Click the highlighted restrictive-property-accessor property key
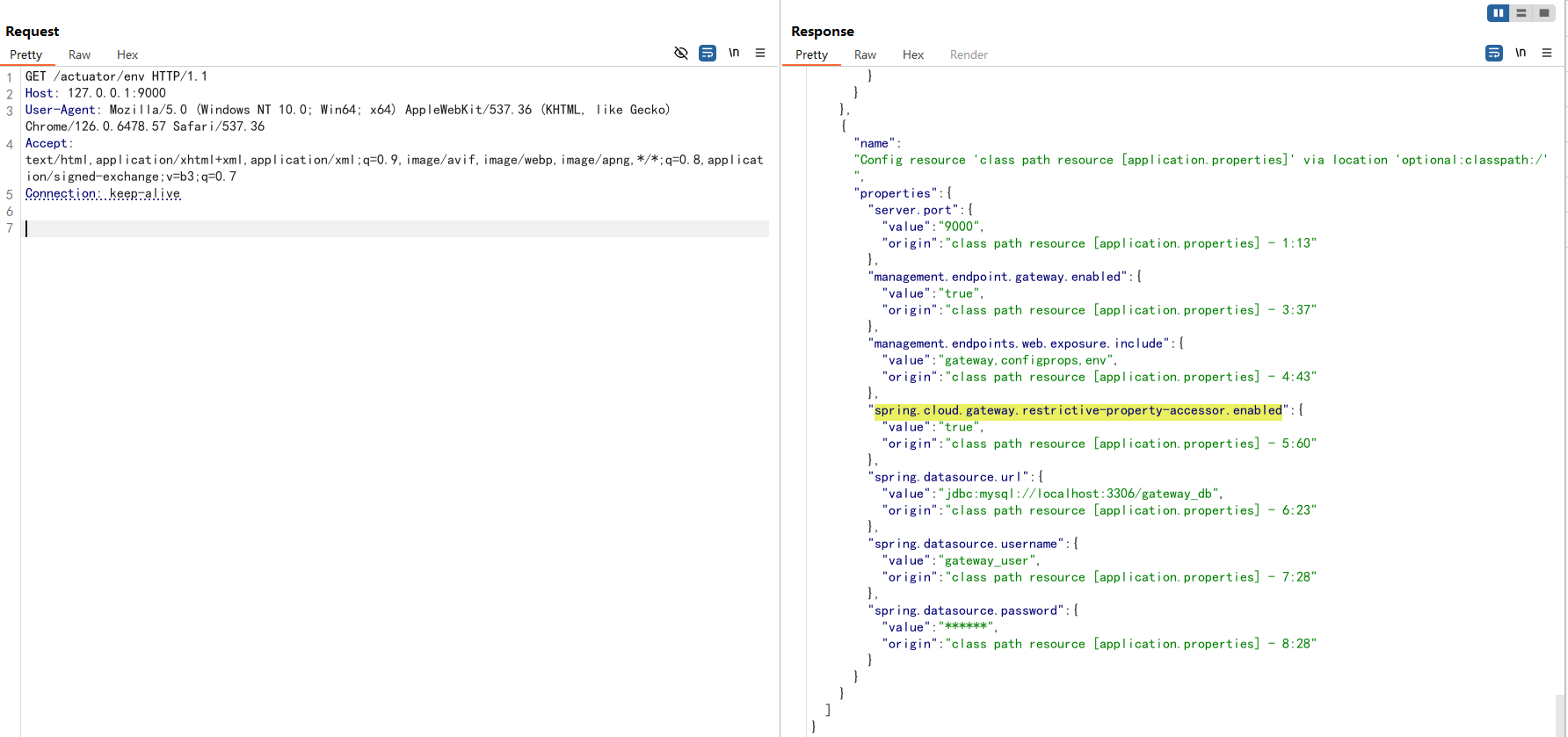This screenshot has height=737, width=1568. coord(1078,410)
